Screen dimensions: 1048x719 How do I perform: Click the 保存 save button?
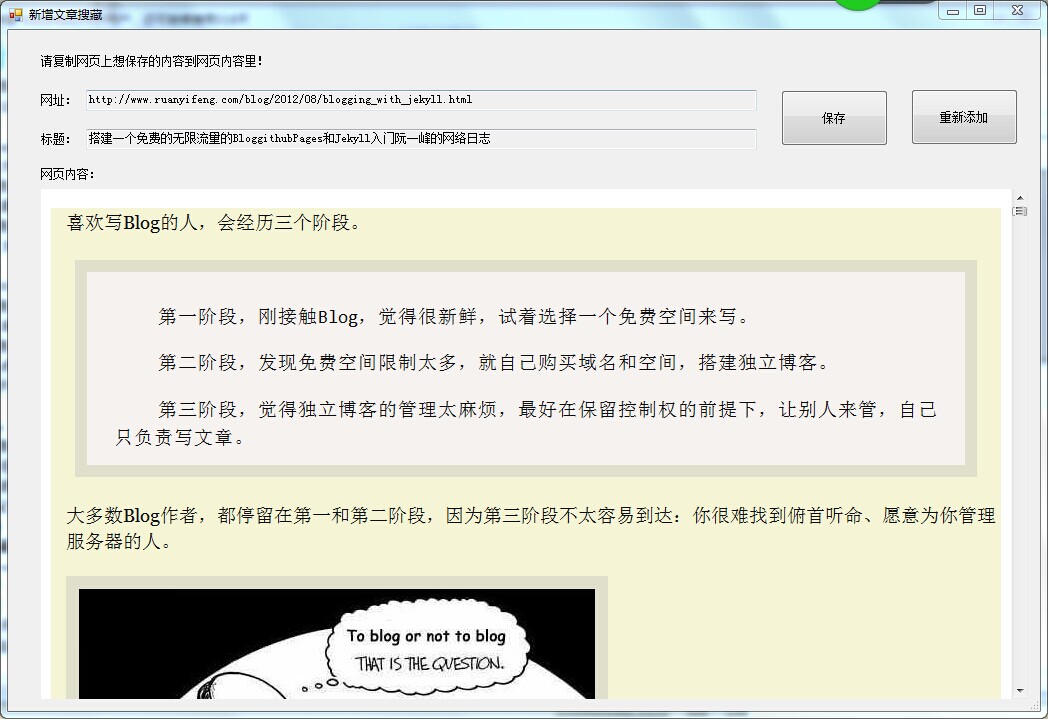coord(834,118)
